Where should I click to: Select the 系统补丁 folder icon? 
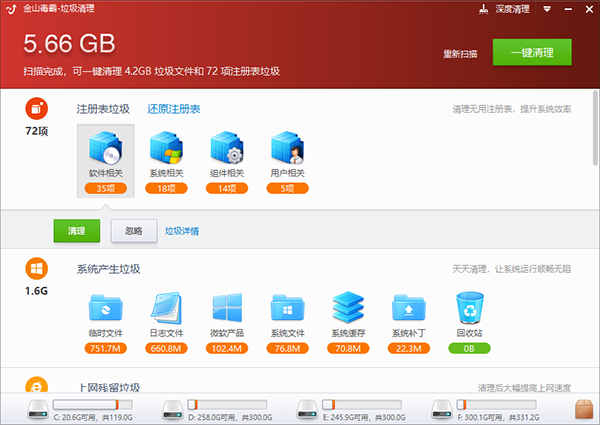[x=409, y=307]
